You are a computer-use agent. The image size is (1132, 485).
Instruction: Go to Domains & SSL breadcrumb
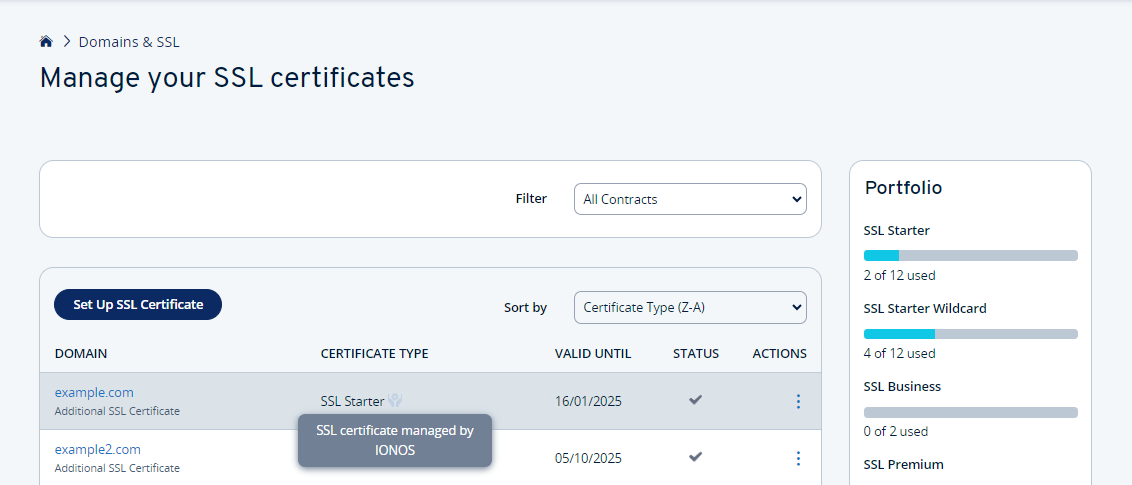point(129,42)
